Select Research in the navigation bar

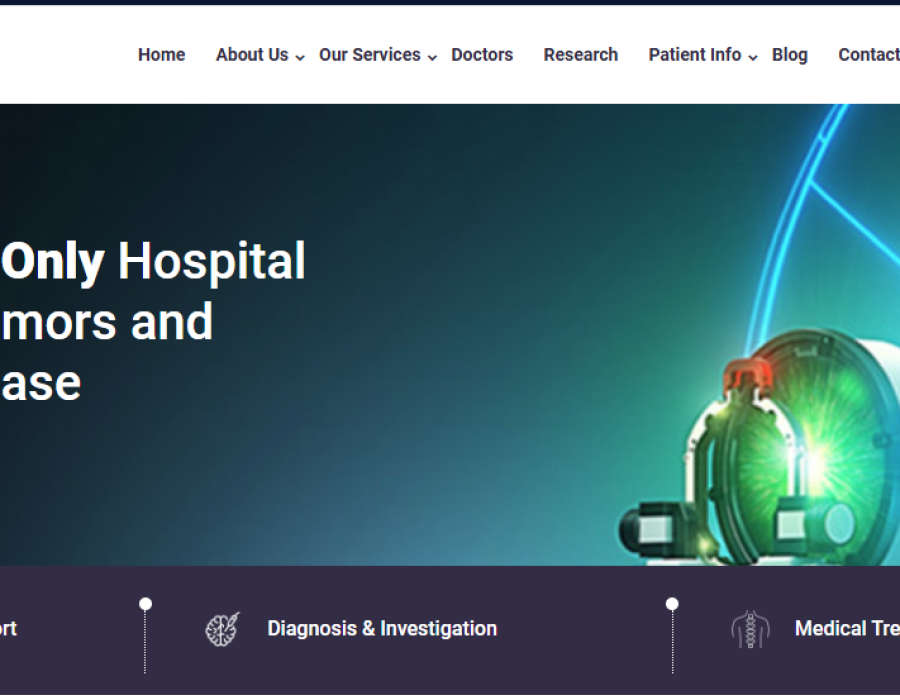point(580,55)
